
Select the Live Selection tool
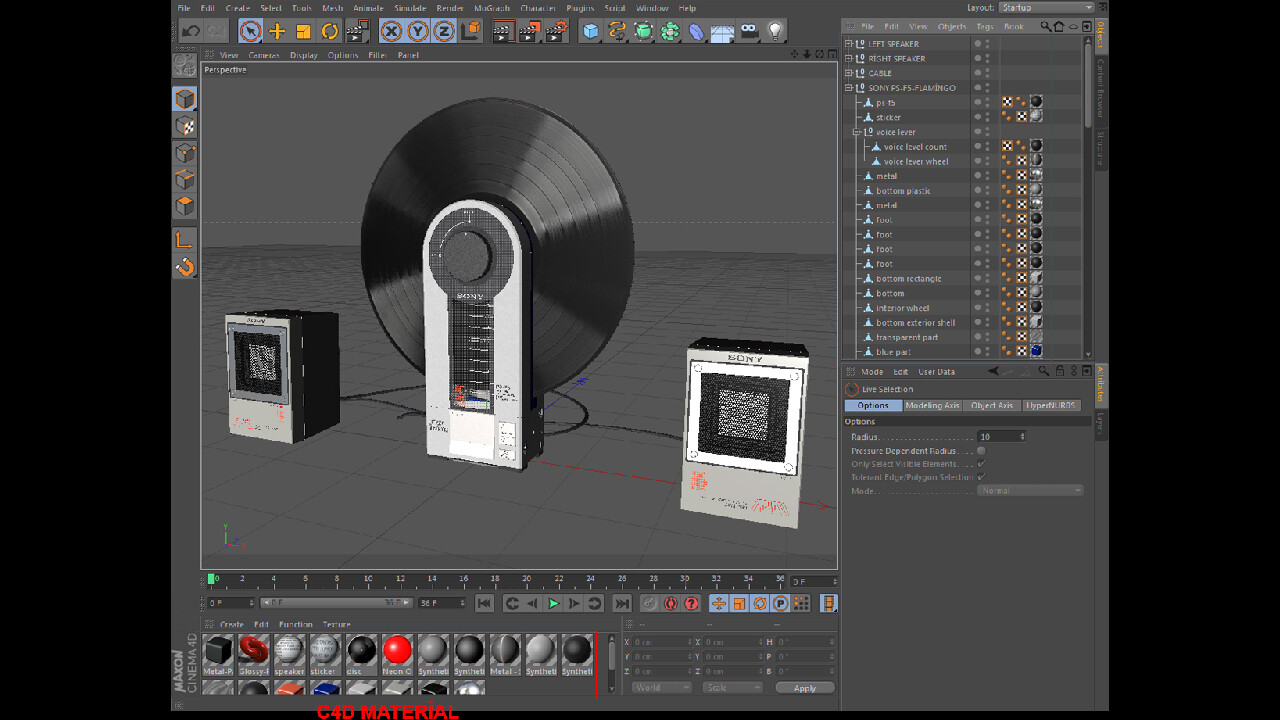click(248, 31)
